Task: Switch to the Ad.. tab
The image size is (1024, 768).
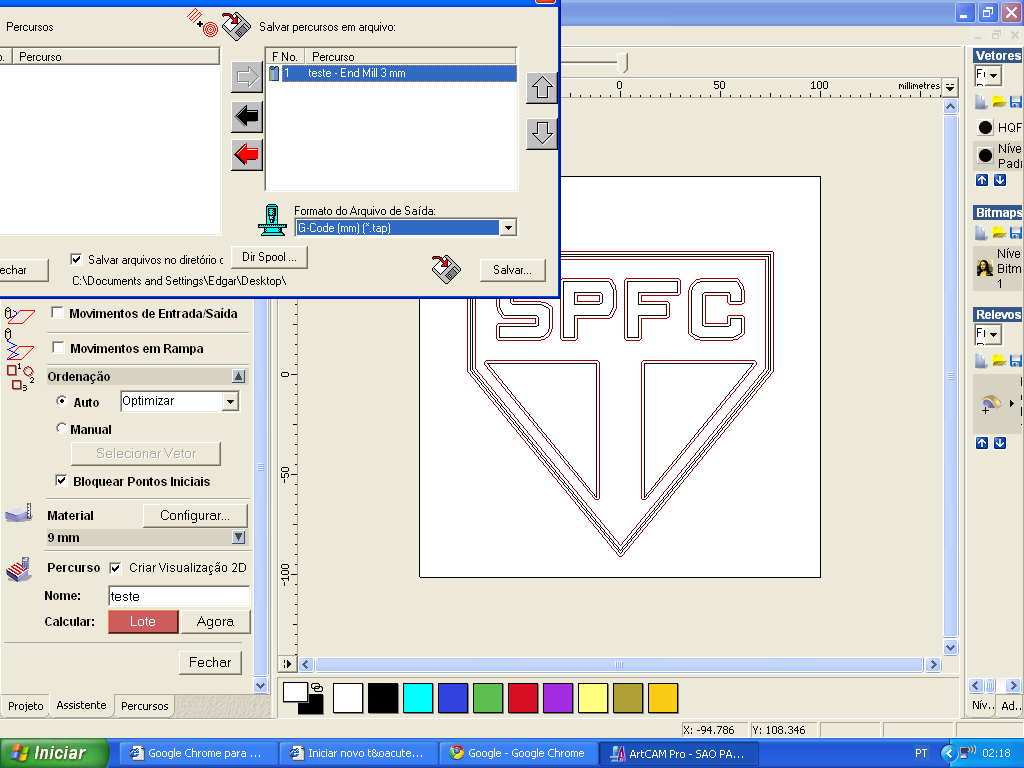Action: tap(1010, 705)
